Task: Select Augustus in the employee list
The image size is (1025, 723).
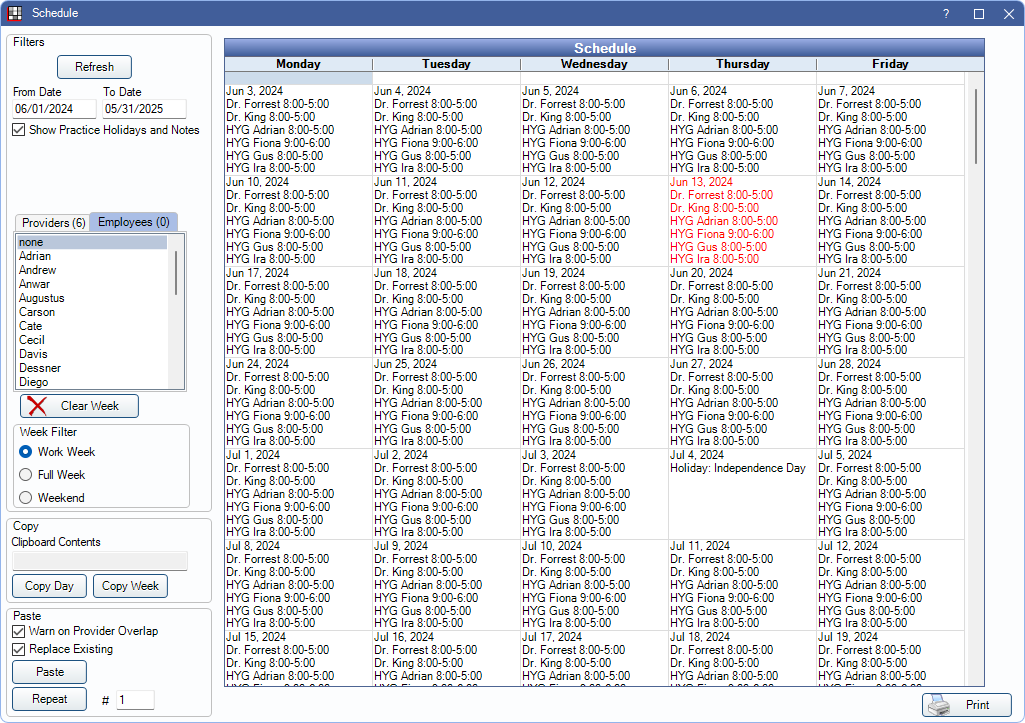Action: [x=42, y=298]
